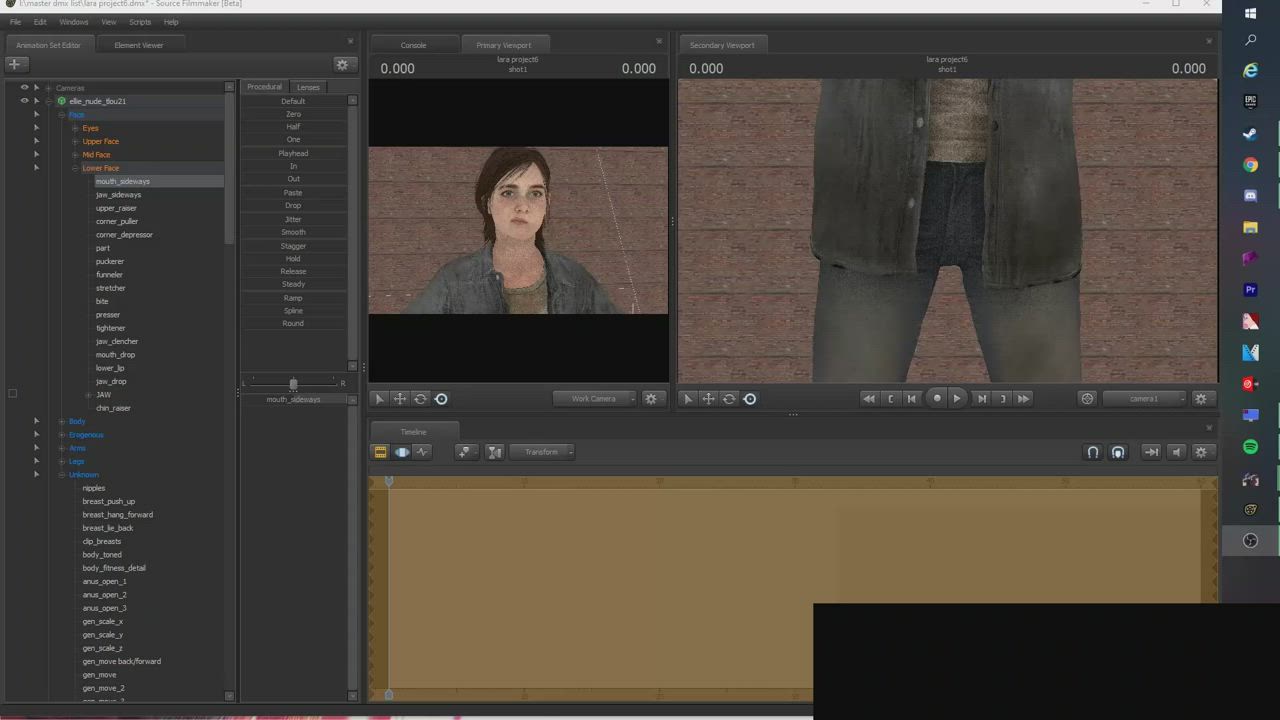Open the Windows Start menu
1280x720 pixels.
tap(1250, 13)
